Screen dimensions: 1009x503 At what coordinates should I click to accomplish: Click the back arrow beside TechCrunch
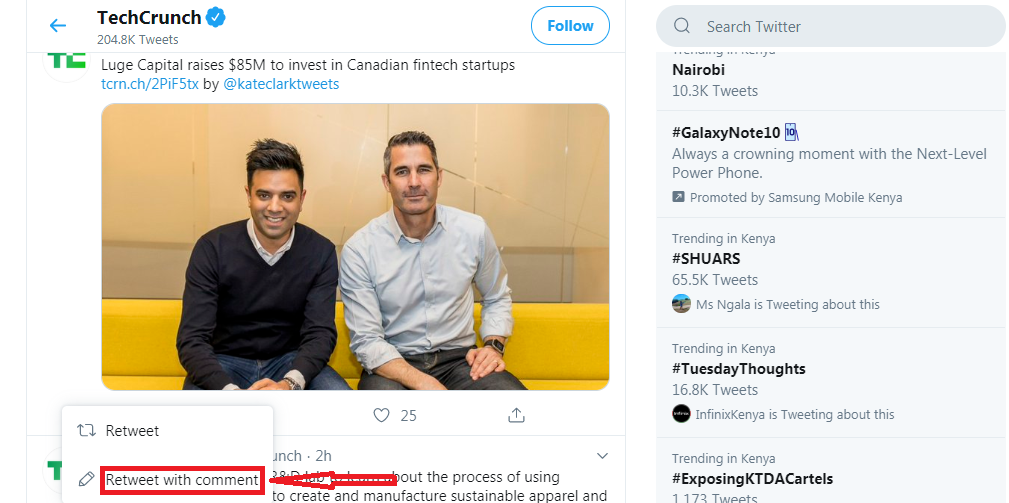(x=57, y=26)
